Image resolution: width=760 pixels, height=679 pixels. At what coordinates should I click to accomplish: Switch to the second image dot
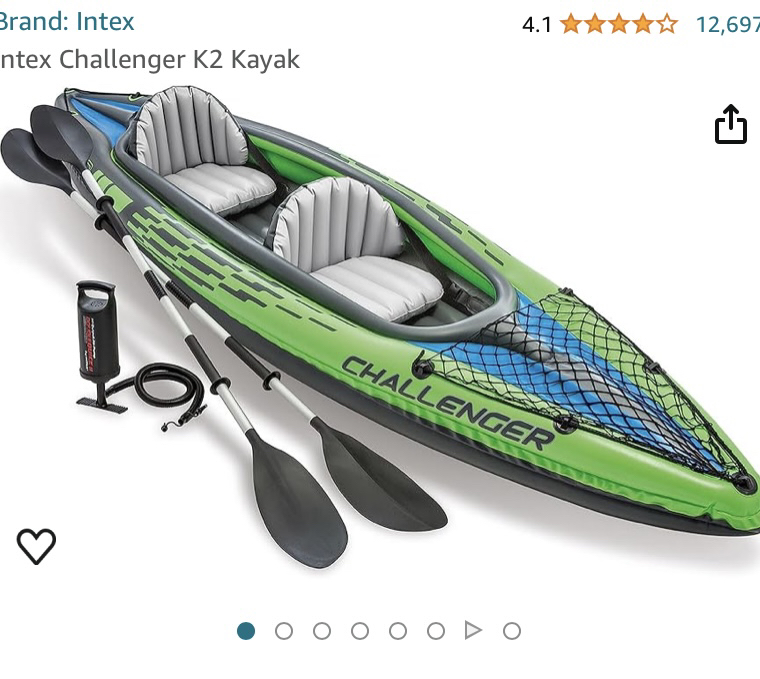point(284,631)
